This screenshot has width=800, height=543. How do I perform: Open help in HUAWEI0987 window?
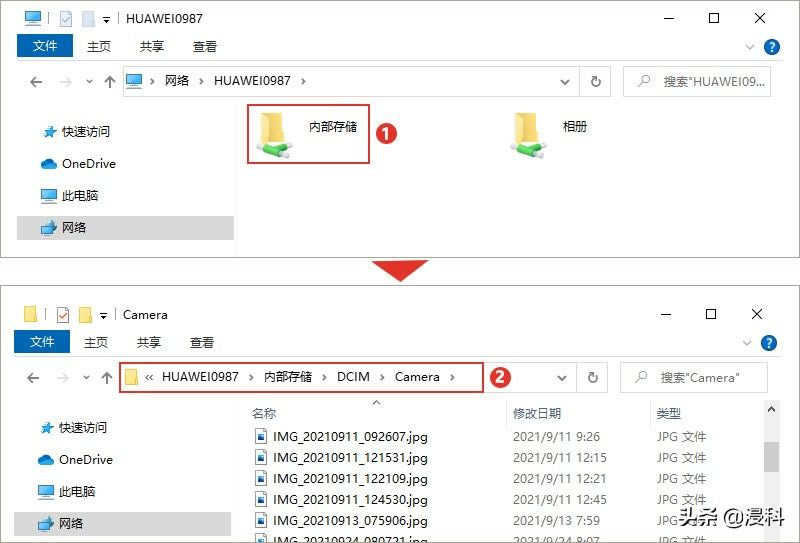(771, 47)
